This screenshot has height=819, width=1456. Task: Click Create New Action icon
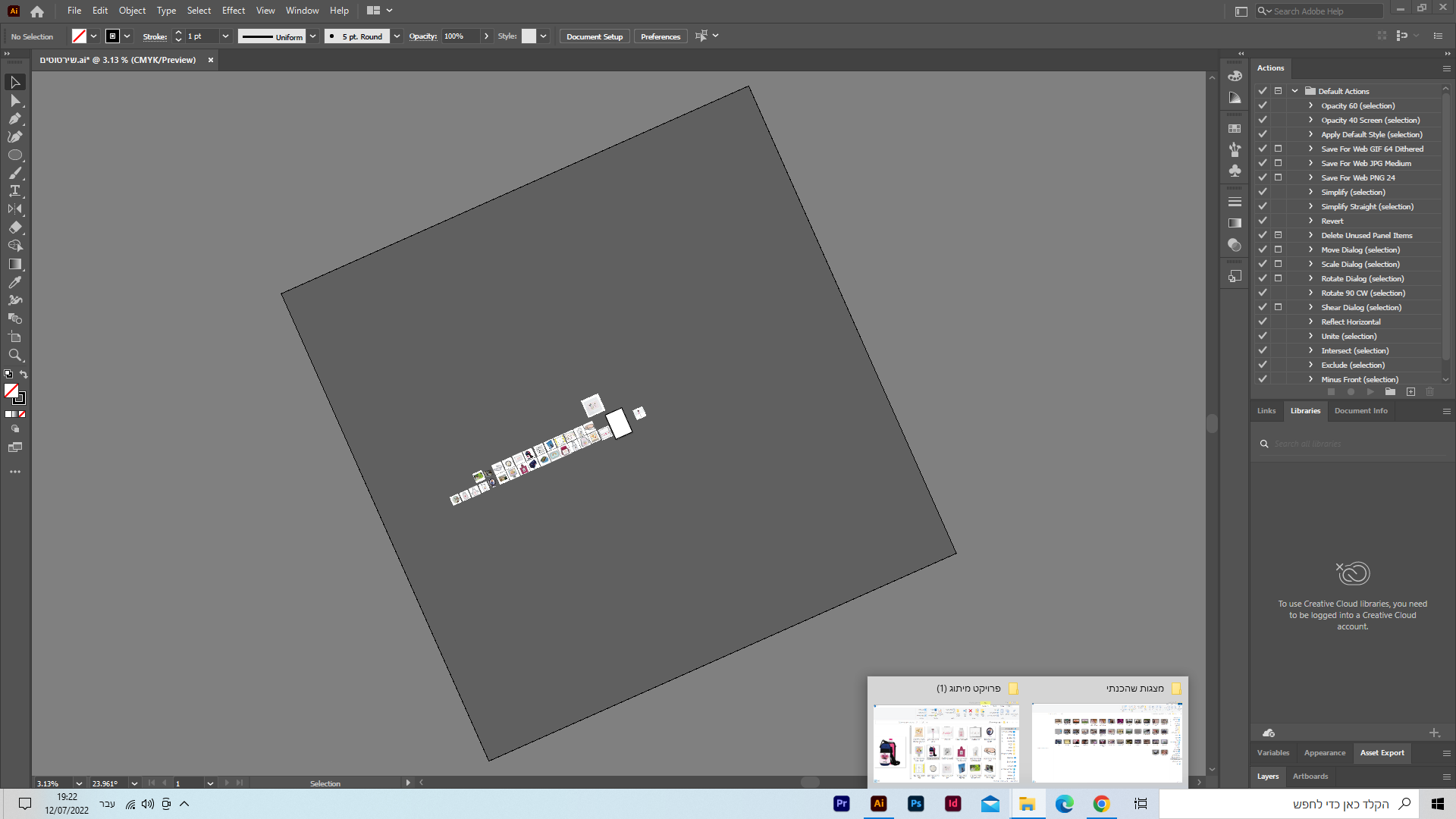tap(1410, 392)
